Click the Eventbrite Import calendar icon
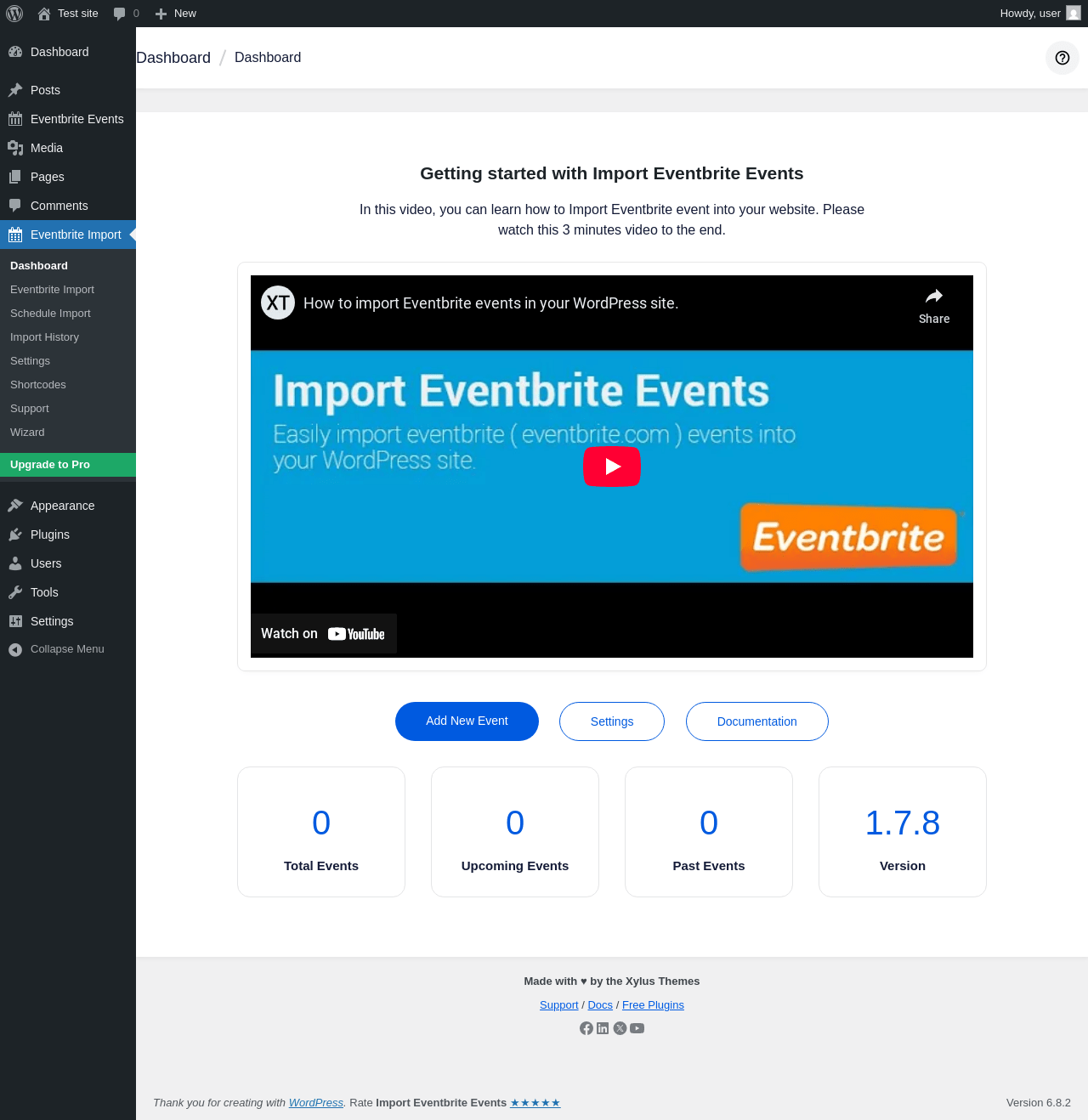The width and height of the screenshot is (1088, 1120). pyautogui.click(x=15, y=235)
